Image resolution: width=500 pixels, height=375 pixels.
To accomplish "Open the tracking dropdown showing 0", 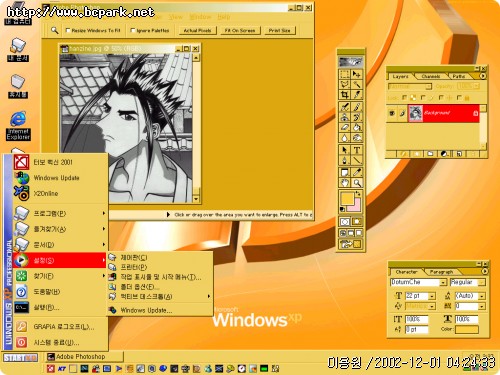I will [x=482, y=306].
